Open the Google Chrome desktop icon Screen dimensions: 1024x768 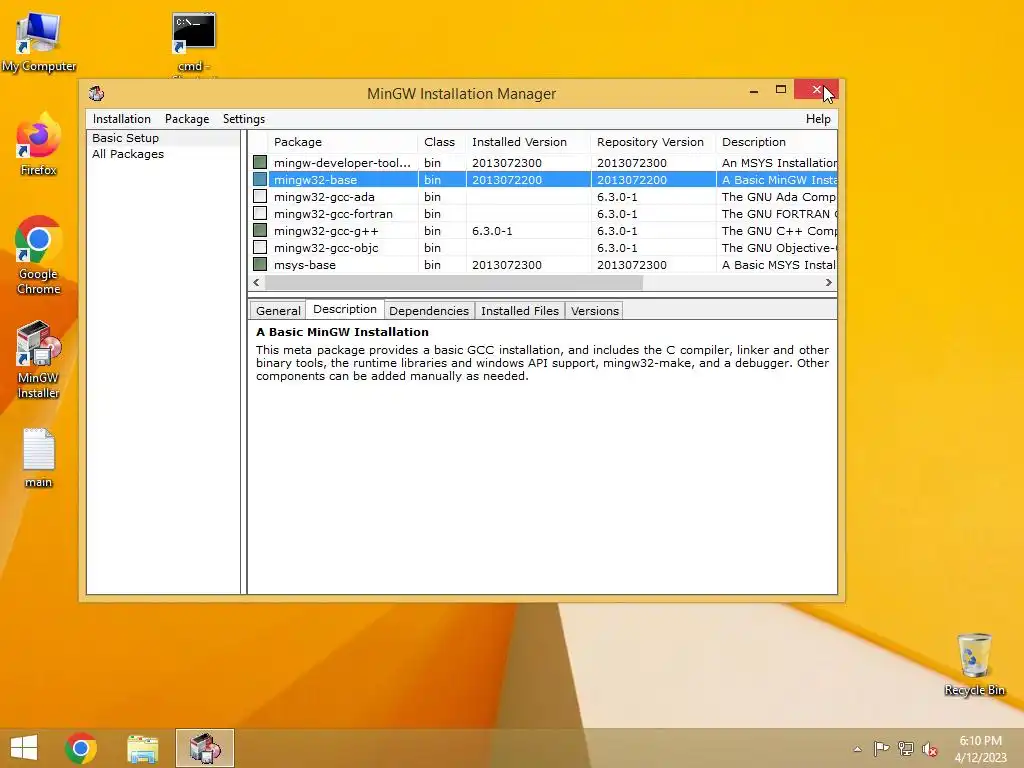click(x=39, y=255)
